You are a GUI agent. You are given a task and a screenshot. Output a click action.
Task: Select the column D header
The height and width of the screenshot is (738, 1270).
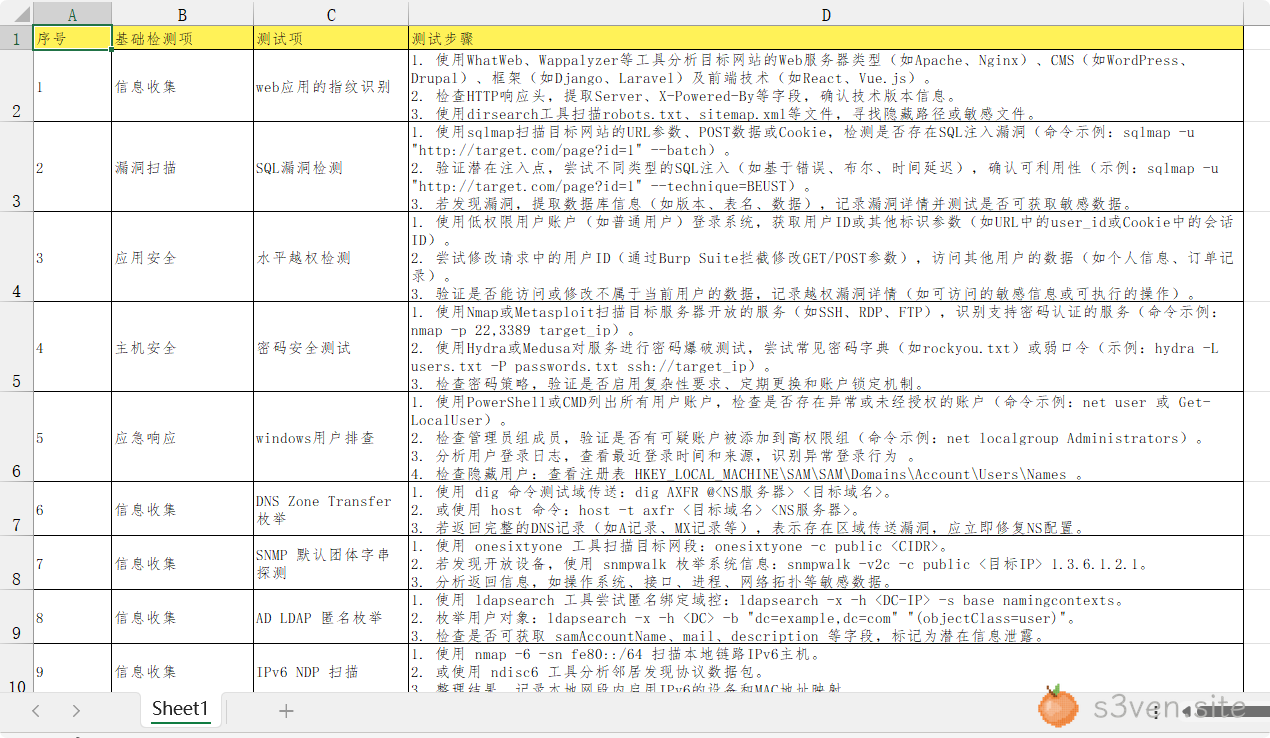coord(826,14)
